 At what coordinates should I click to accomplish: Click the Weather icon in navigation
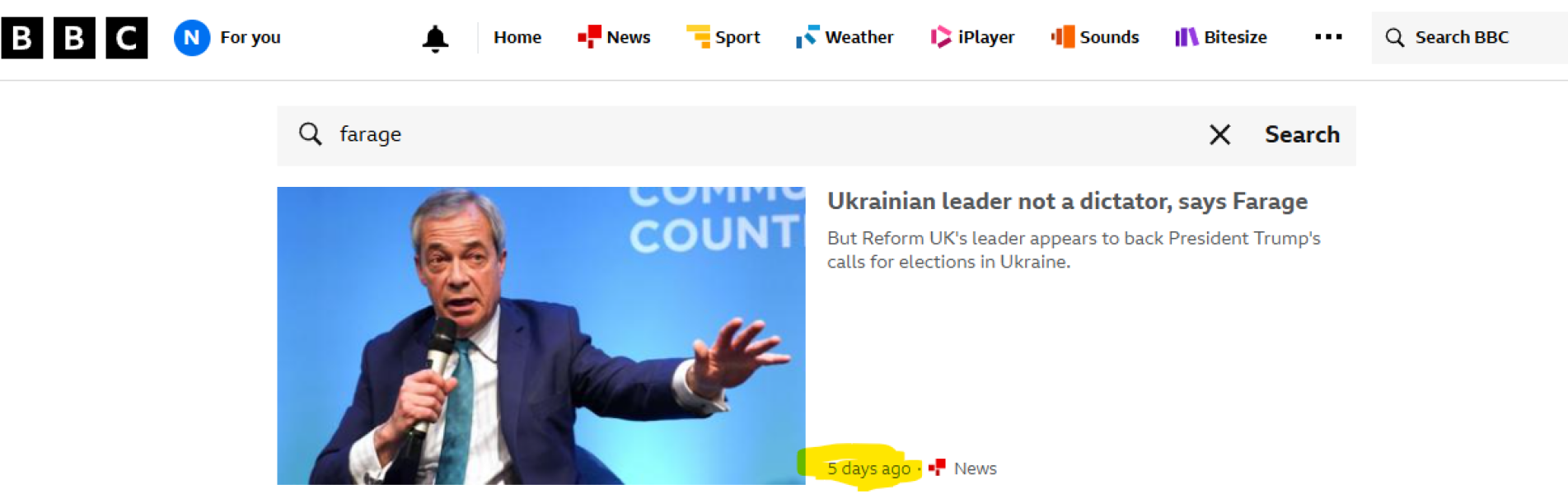pos(807,37)
